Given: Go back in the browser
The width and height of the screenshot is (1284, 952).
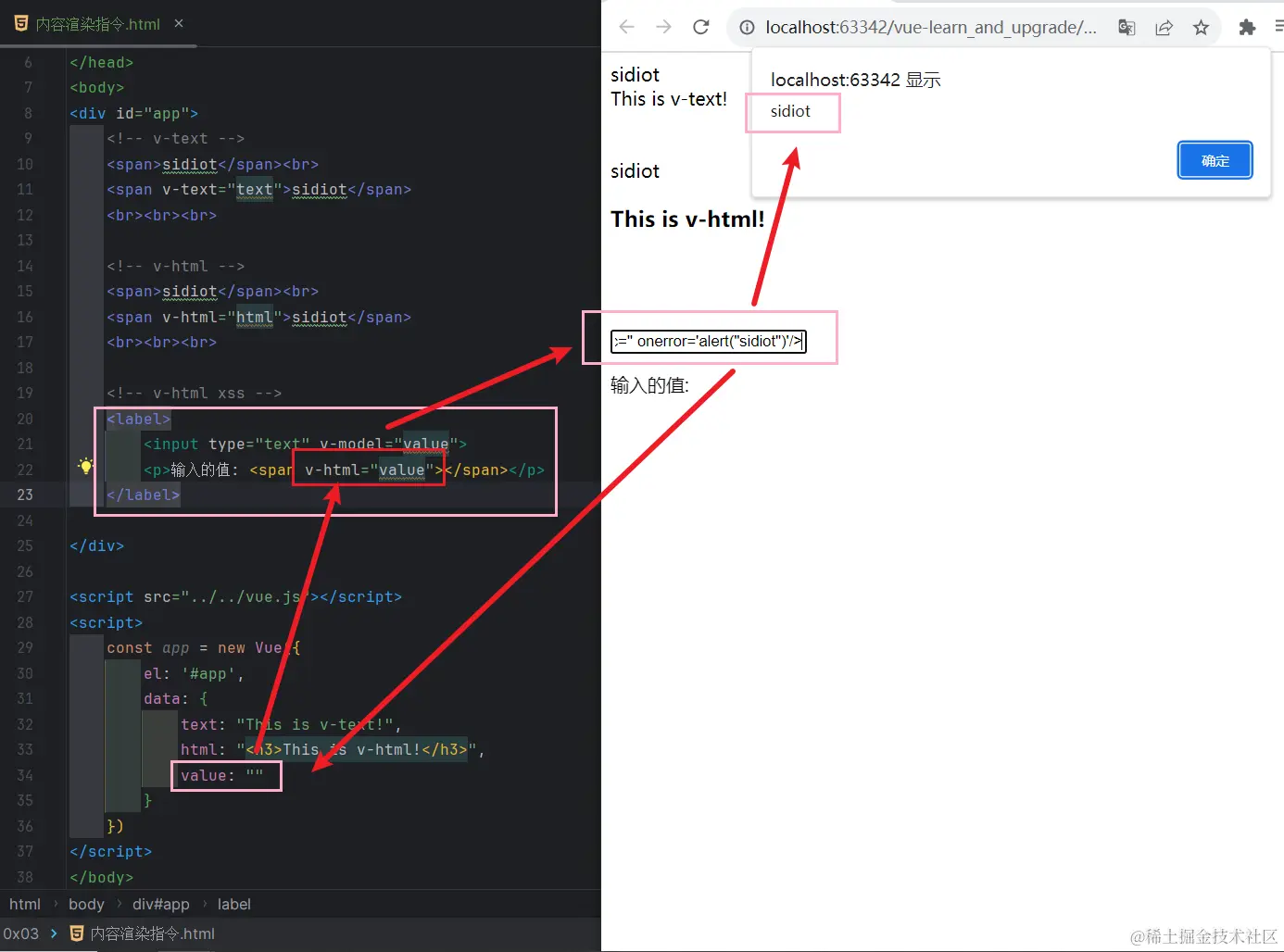Looking at the screenshot, I should [x=626, y=27].
